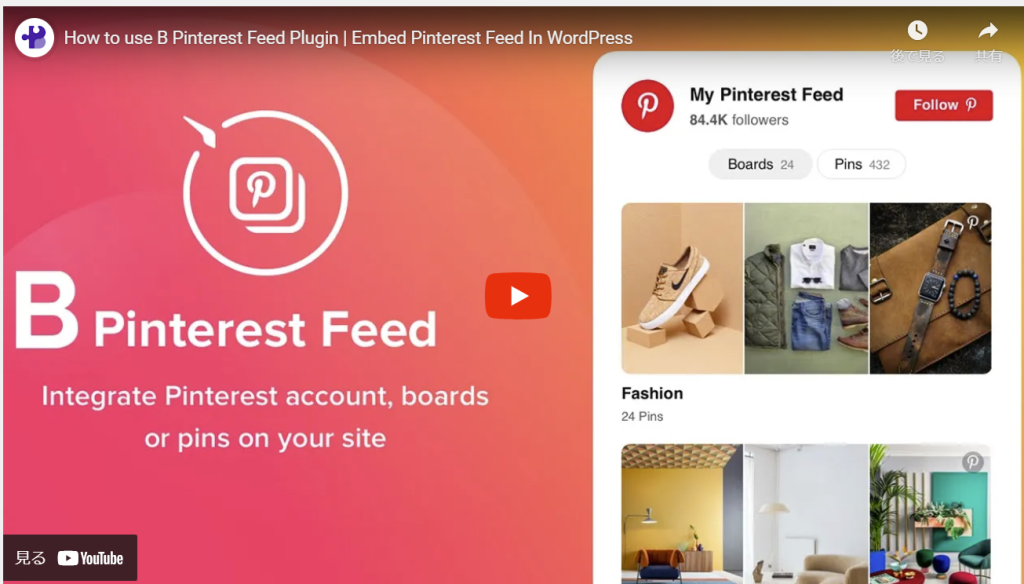Open the white room lamp thumbnail
Screen dimensions: 1024x584
807,514
